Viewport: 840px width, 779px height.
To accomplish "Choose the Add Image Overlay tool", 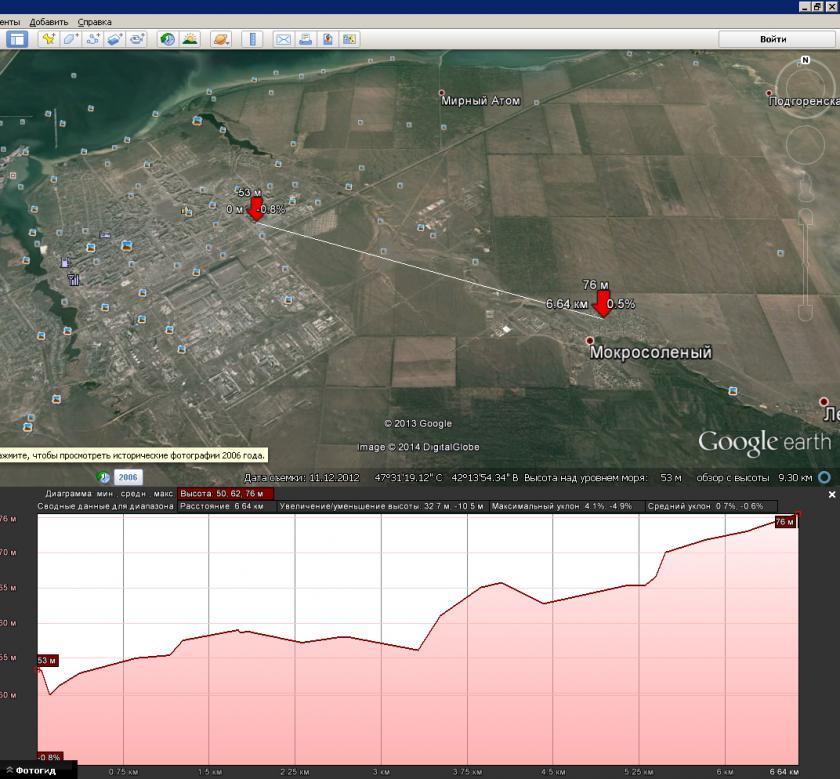I will click(115, 39).
